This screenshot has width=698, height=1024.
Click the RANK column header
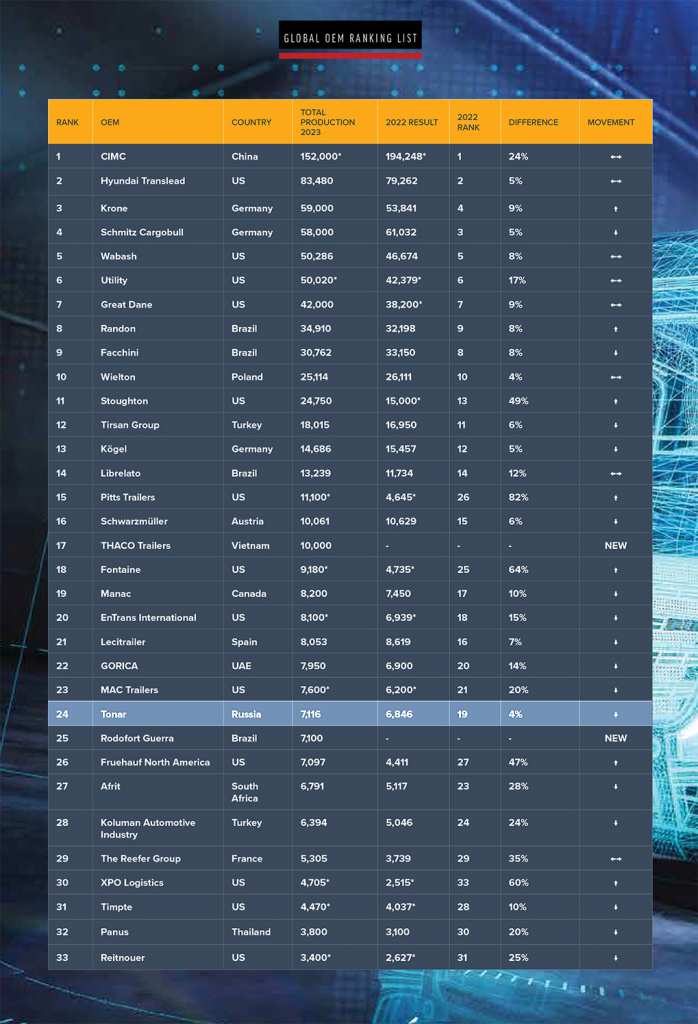[x=67, y=122]
